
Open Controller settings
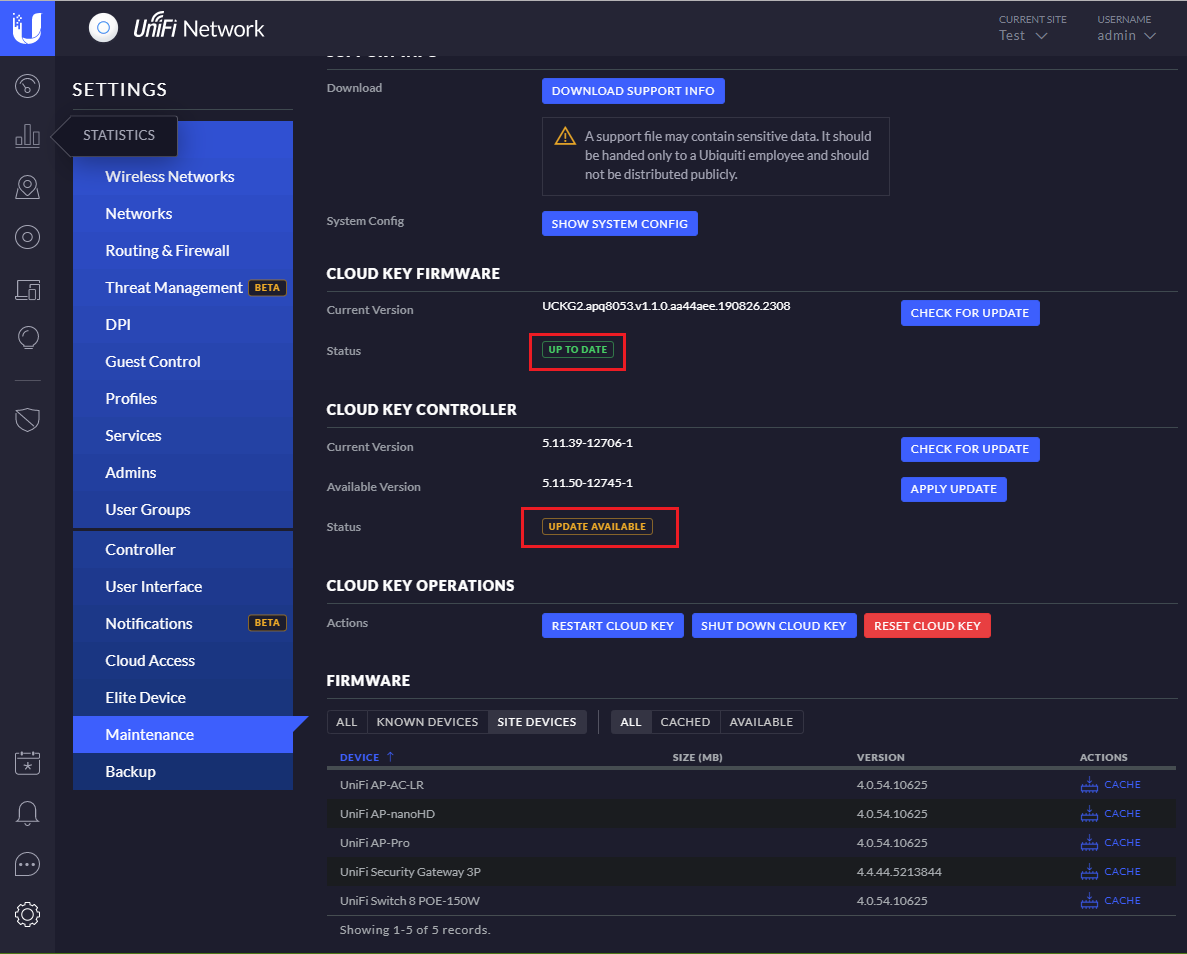click(182, 550)
